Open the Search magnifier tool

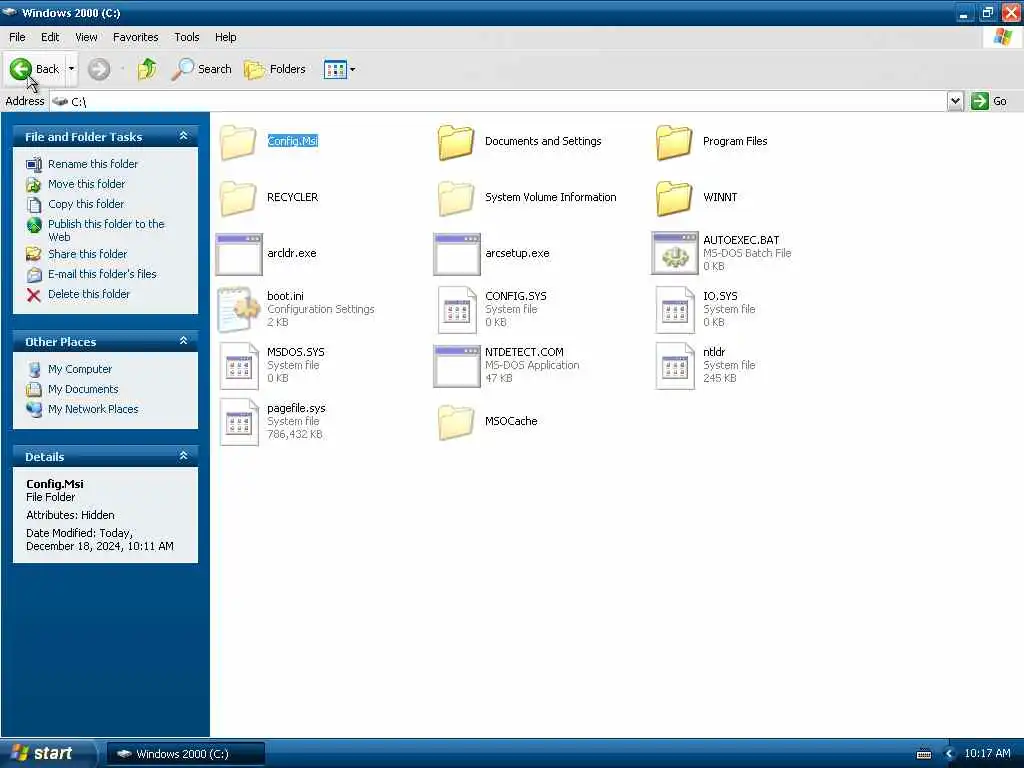(x=201, y=69)
